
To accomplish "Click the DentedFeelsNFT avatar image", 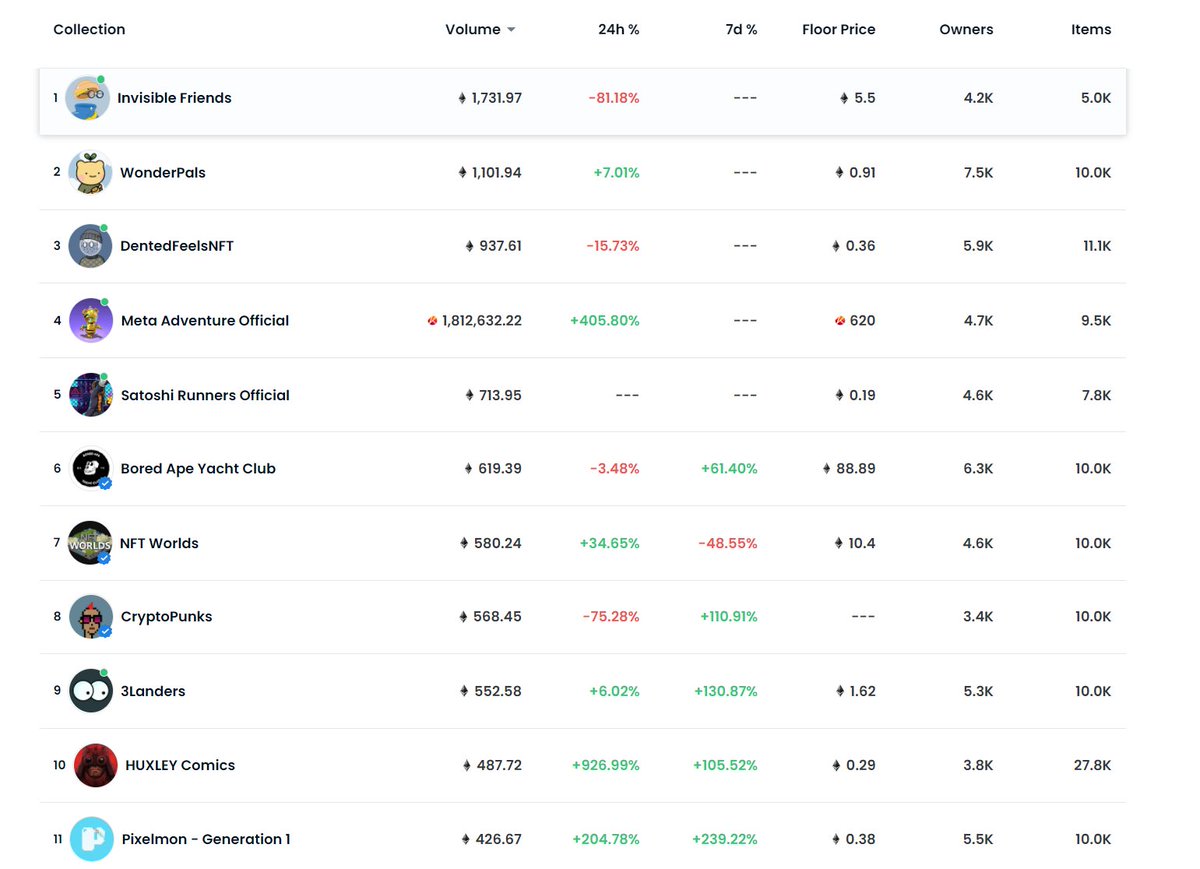I will [x=90, y=246].
